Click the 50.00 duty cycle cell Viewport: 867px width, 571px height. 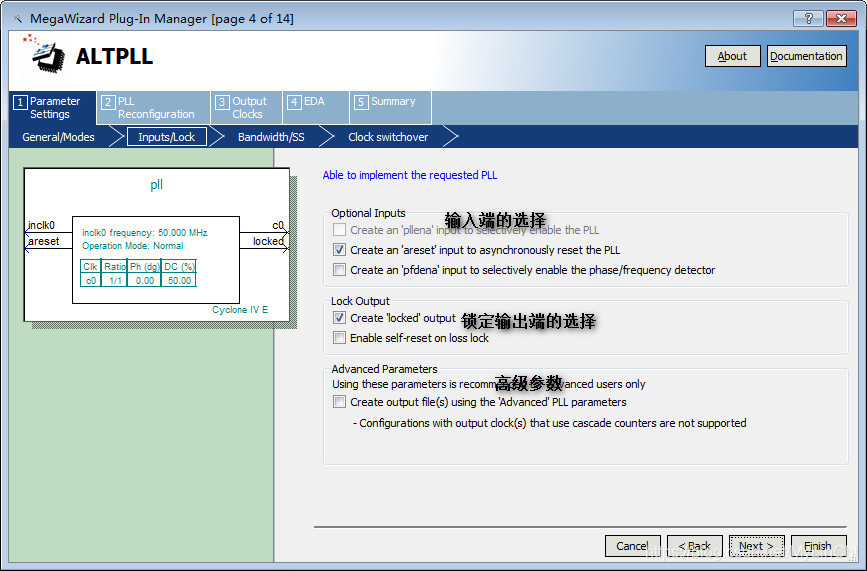[x=179, y=280]
